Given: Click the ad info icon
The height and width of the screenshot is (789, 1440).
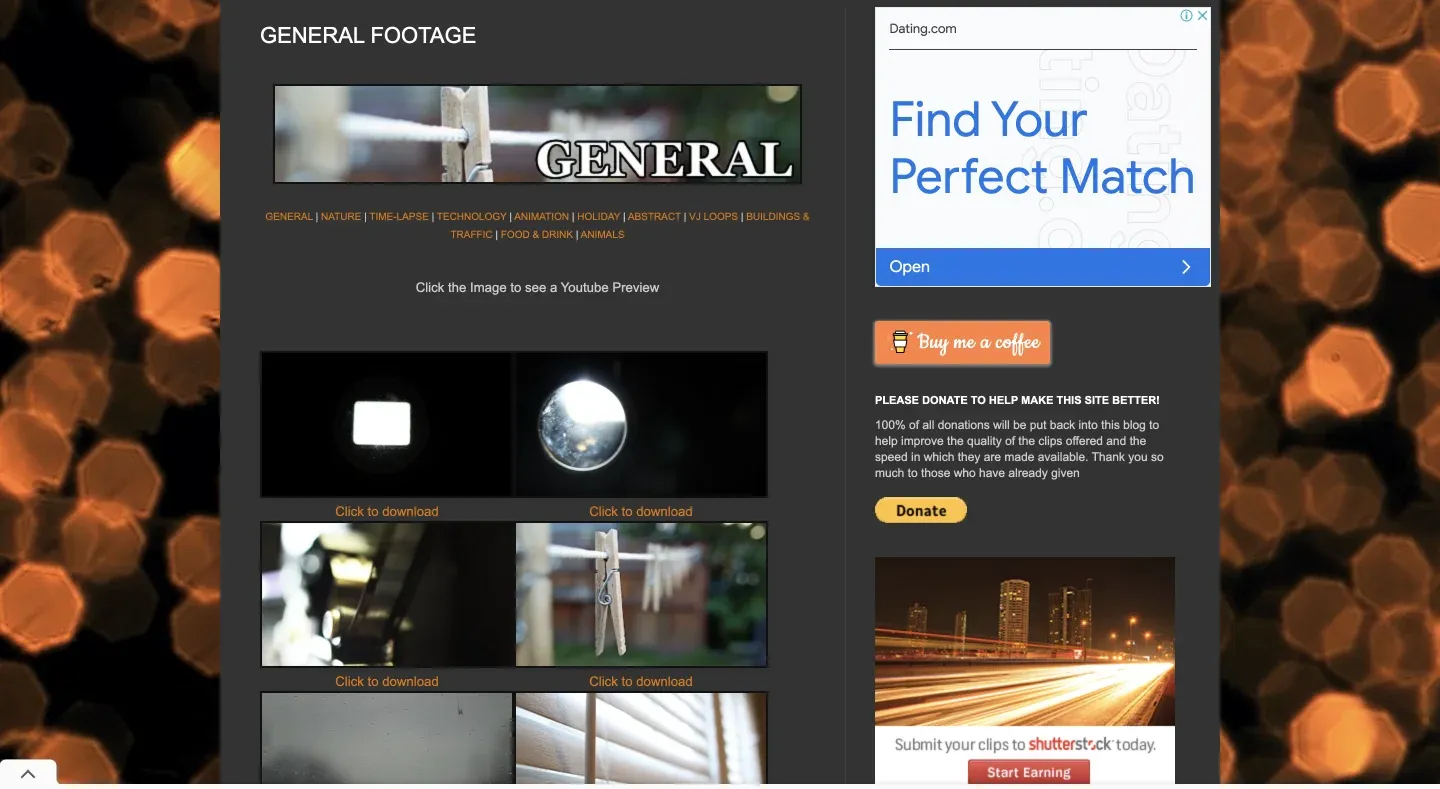Looking at the screenshot, I should 1186,16.
